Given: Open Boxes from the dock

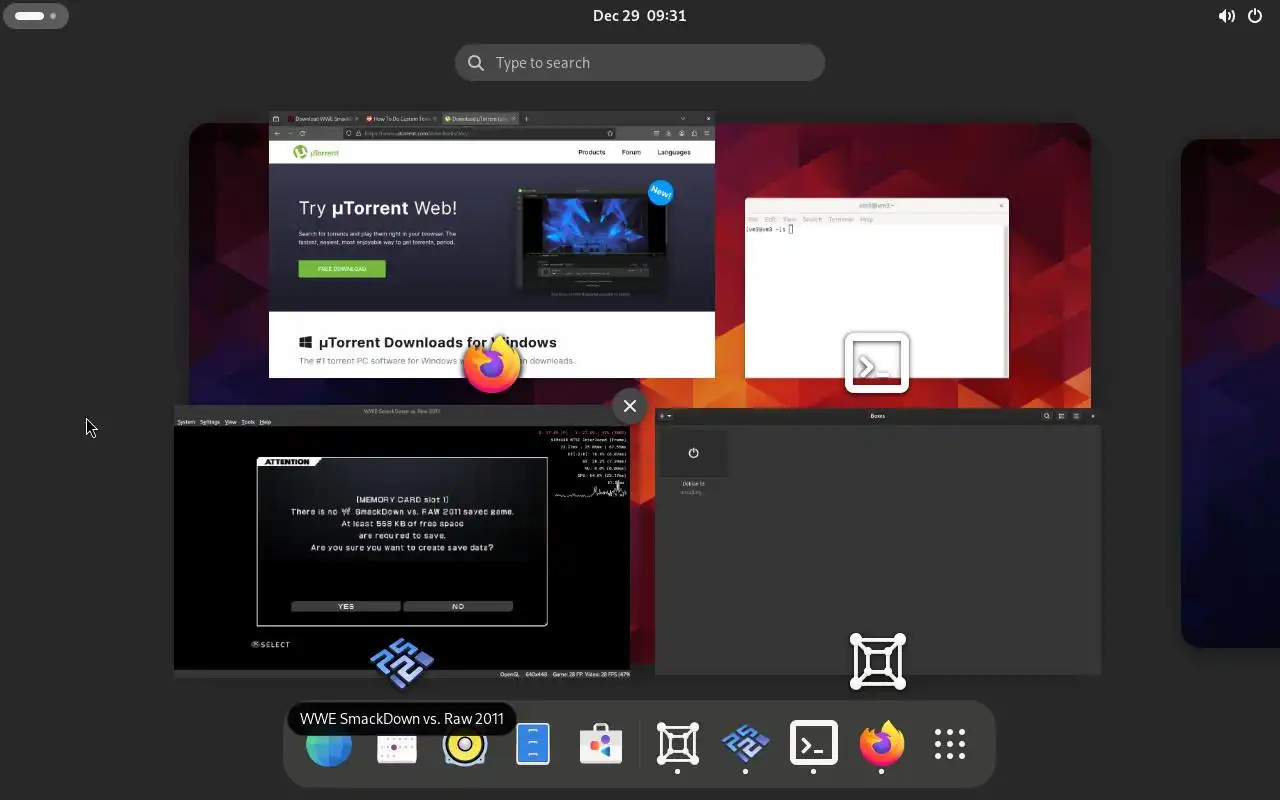Looking at the screenshot, I should coord(678,744).
